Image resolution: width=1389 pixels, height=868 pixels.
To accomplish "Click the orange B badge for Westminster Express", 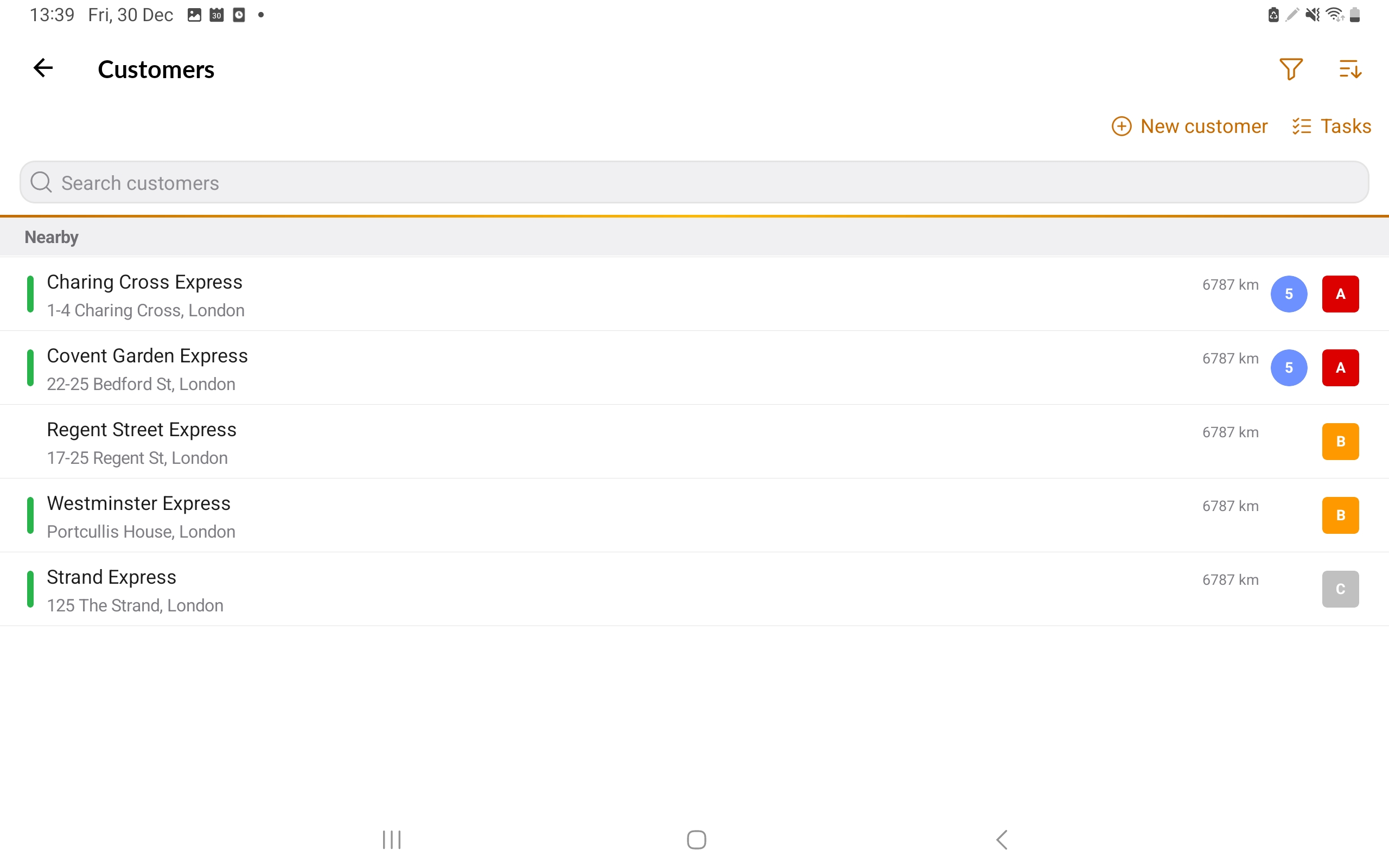I will (1340, 515).
